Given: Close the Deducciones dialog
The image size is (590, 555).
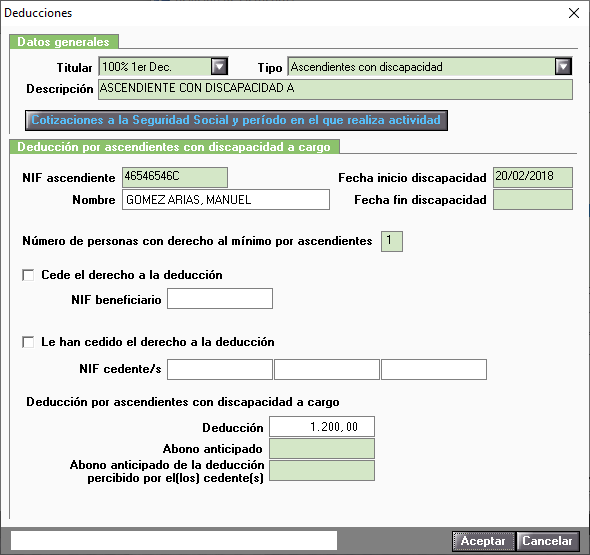Looking at the screenshot, I should tap(574, 13).
